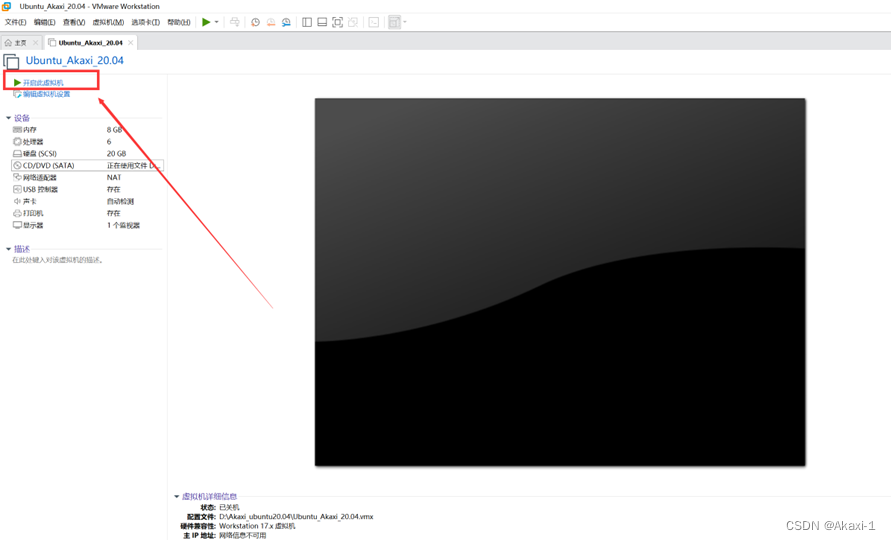Image resolution: width=891 pixels, height=540 pixels.
Task: Open the power options dropdown arrow
Action: (x=216, y=22)
